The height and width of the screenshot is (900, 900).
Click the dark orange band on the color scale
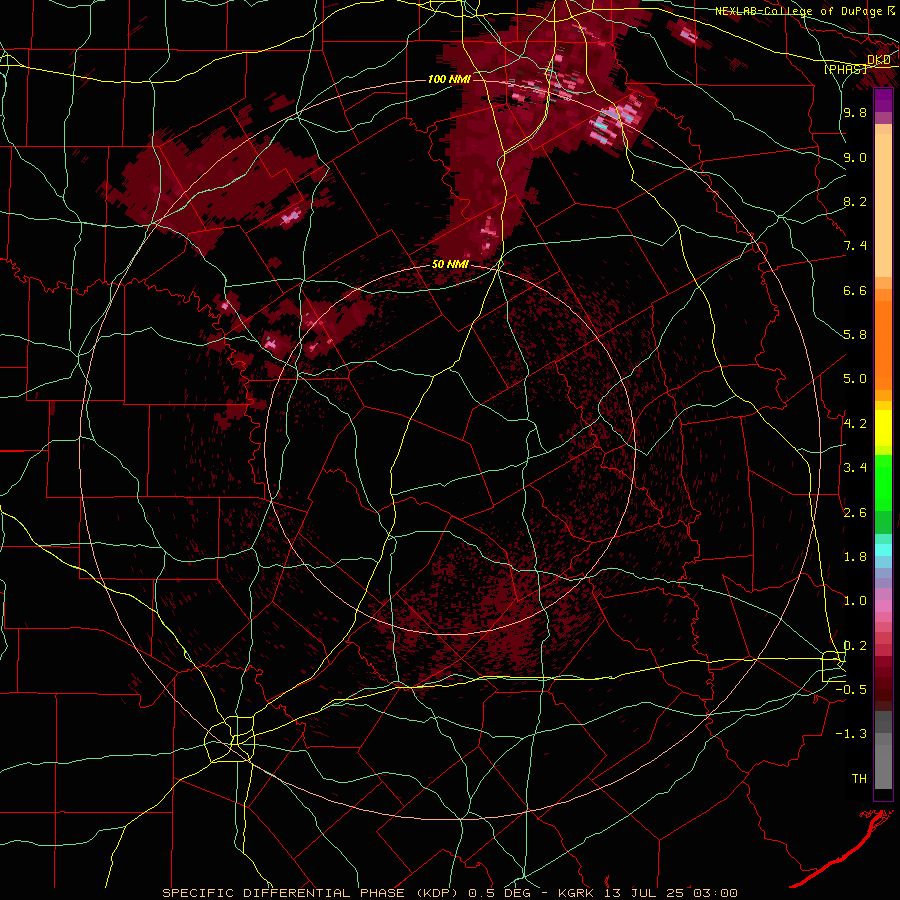(x=883, y=344)
